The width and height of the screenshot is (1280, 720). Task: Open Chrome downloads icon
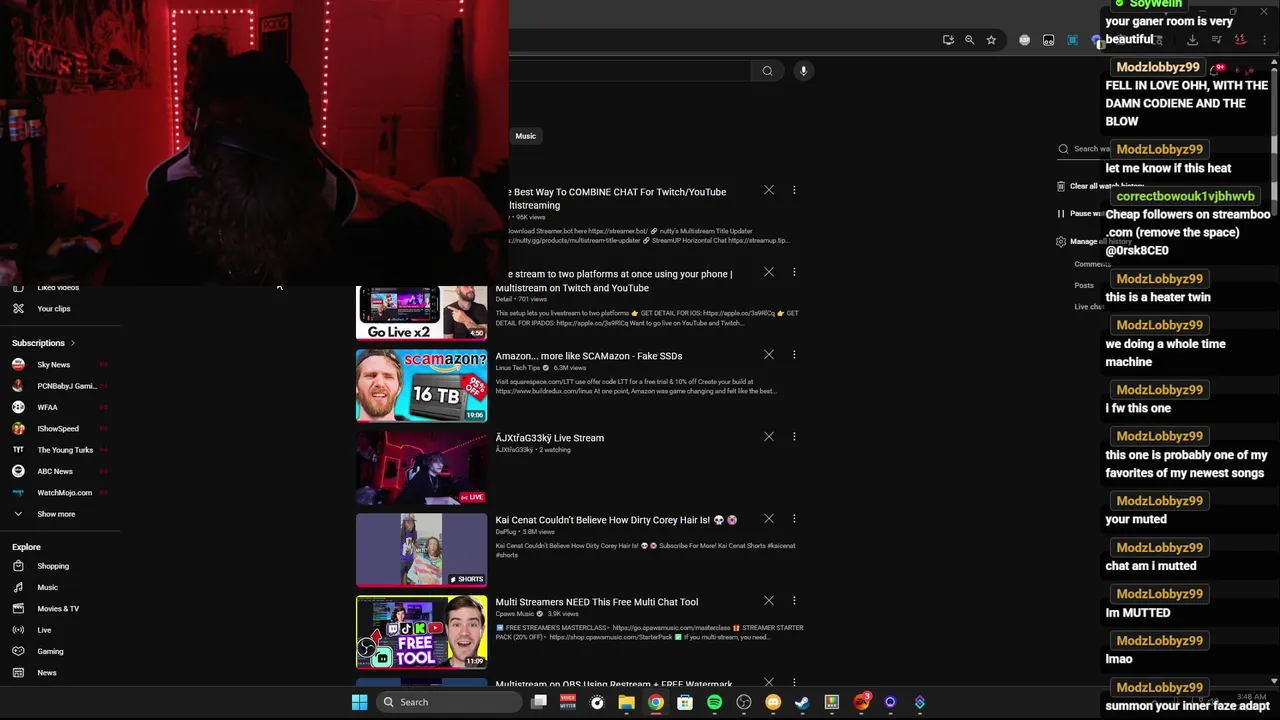point(1192,40)
